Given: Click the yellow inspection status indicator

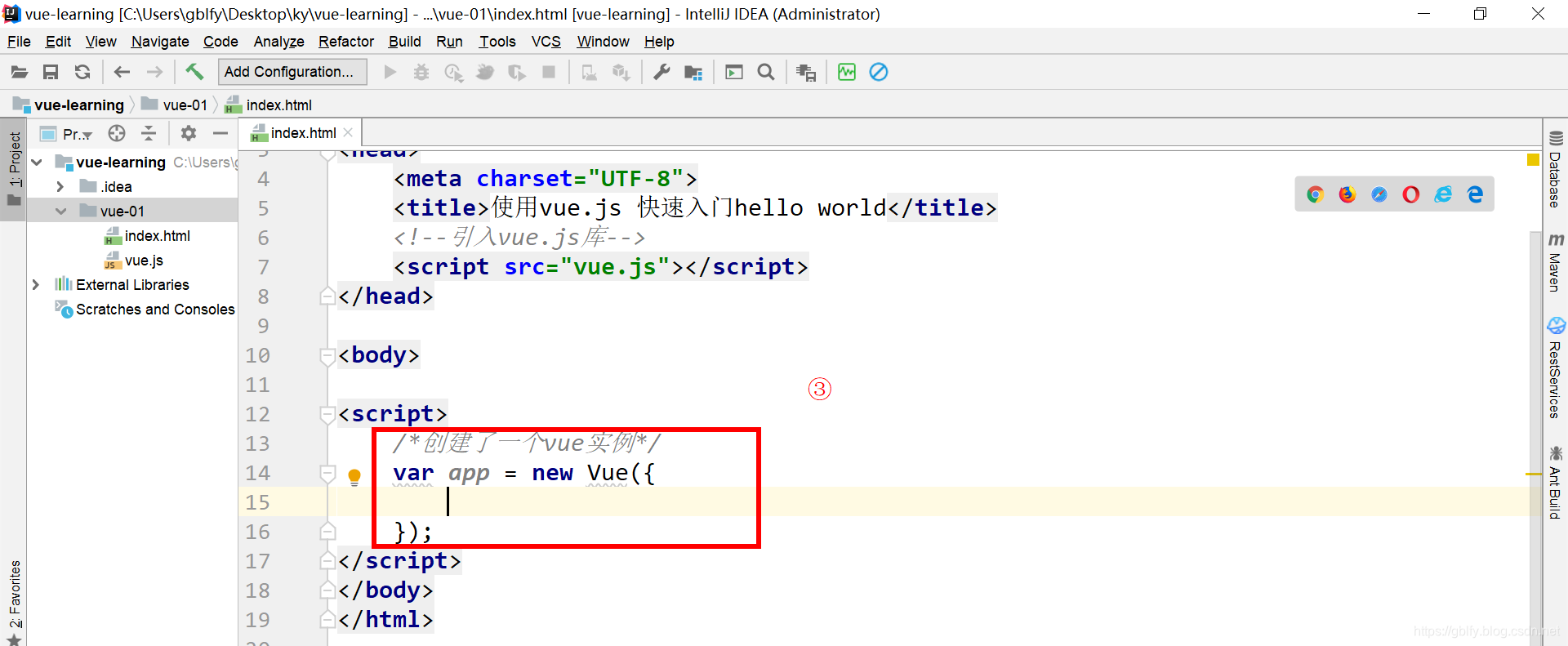Looking at the screenshot, I should click(x=1533, y=160).
